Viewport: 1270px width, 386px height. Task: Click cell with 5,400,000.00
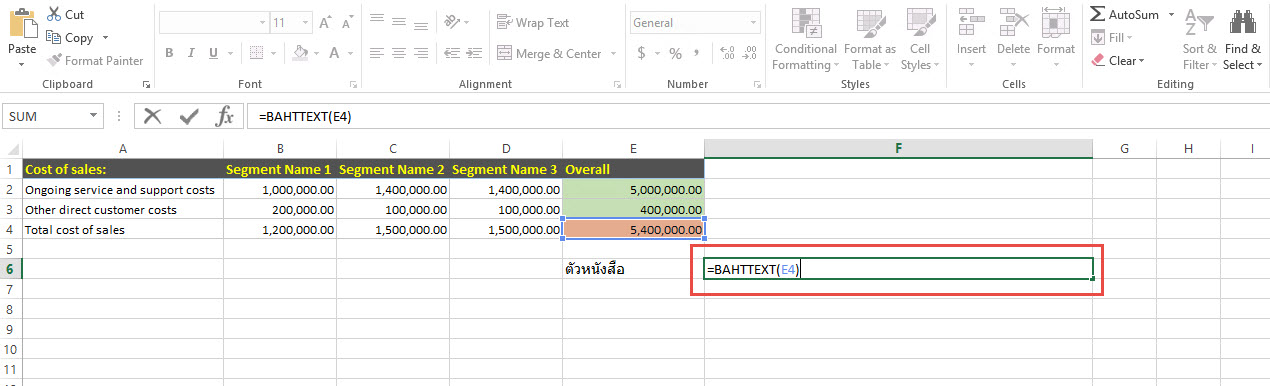tap(634, 229)
